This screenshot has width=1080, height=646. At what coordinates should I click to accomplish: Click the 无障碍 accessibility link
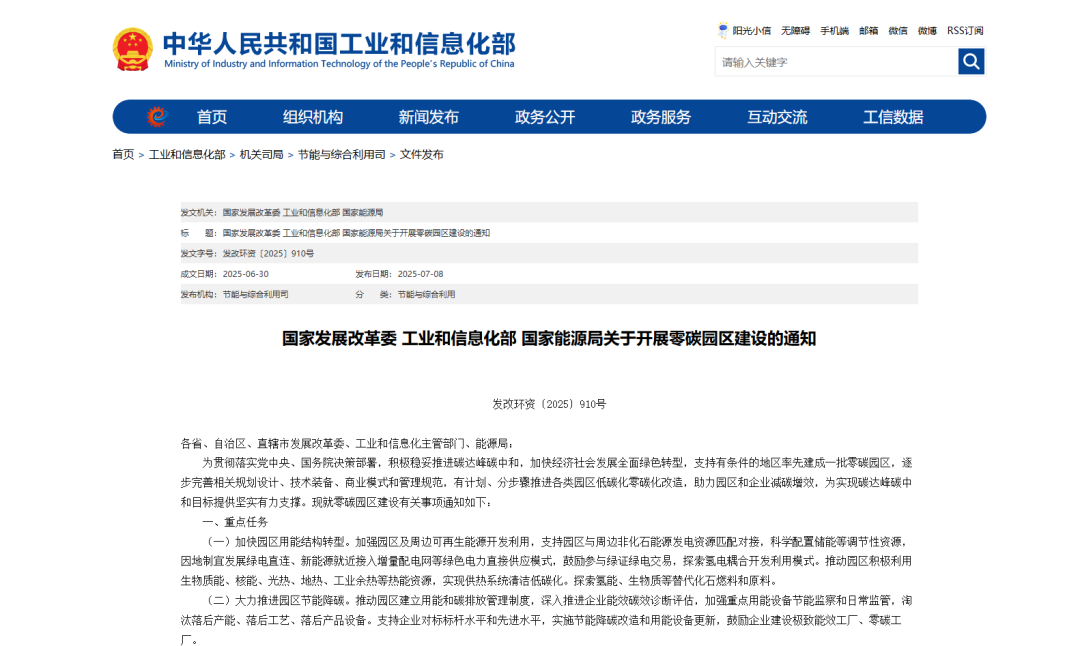pos(796,31)
